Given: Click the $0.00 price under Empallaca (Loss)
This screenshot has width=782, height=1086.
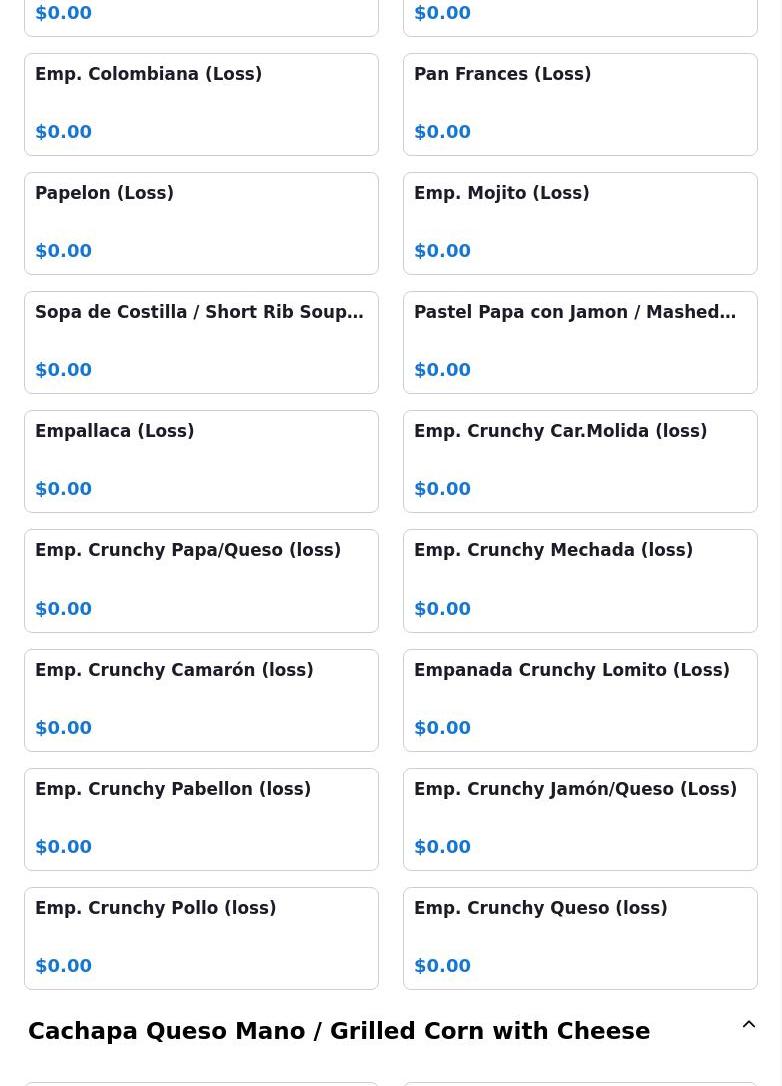Looking at the screenshot, I should (x=64, y=489).
